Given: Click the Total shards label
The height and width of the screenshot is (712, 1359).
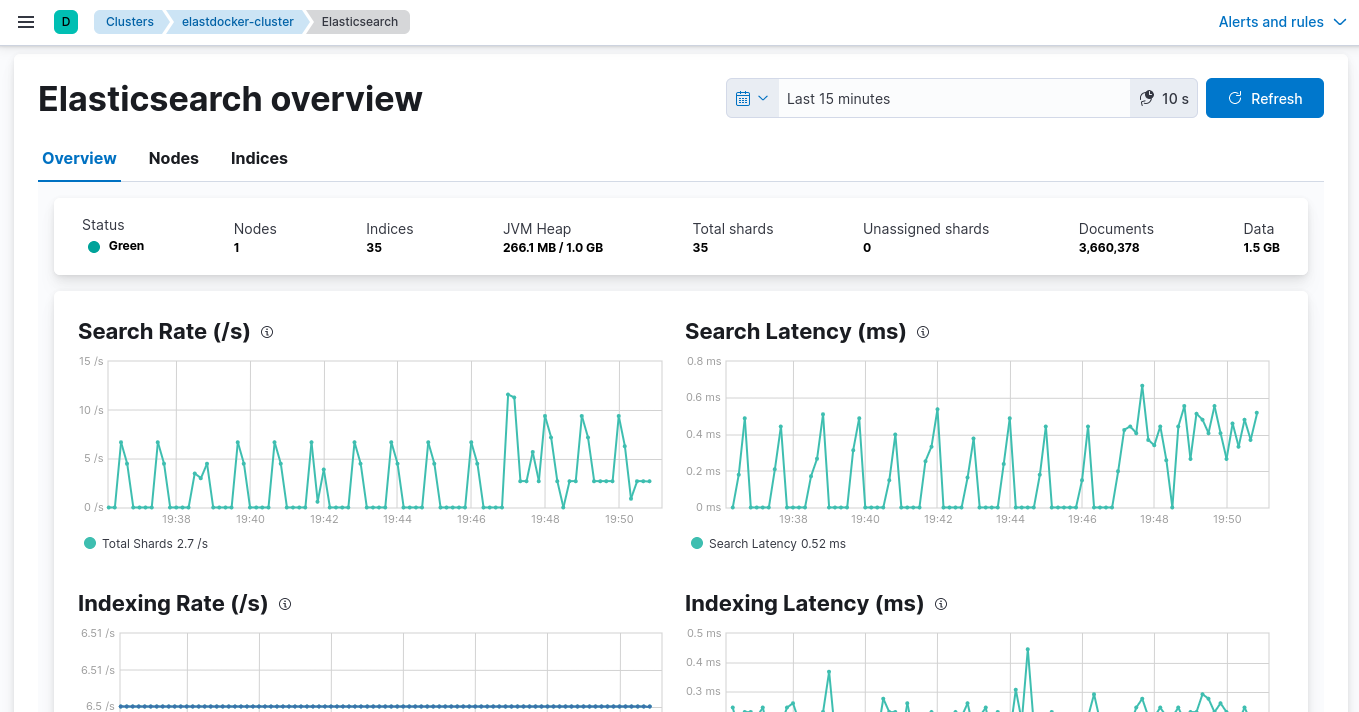Looking at the screenshot, I should click(733, 229).
